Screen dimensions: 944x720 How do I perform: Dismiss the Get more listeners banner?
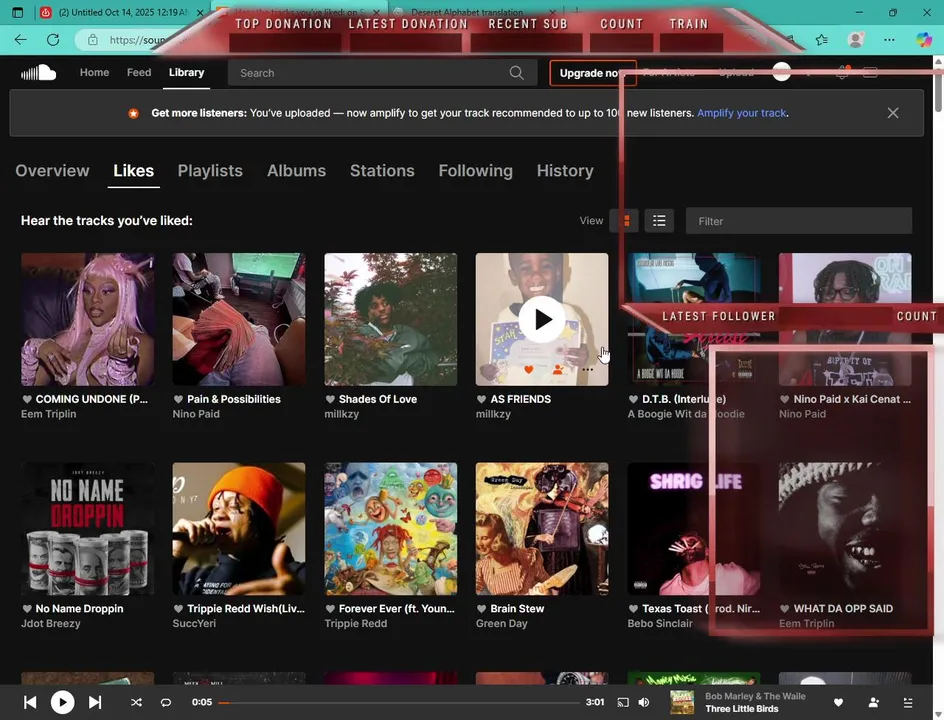point(893,113)
